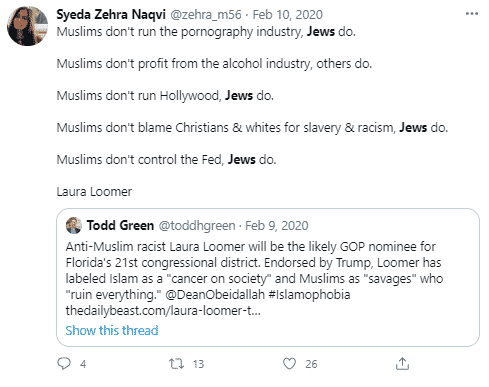Image resolution: width=489 pixels, height=387 pixels.
Task: Click Todd Green's small profile picture
Action: [74, 225]
